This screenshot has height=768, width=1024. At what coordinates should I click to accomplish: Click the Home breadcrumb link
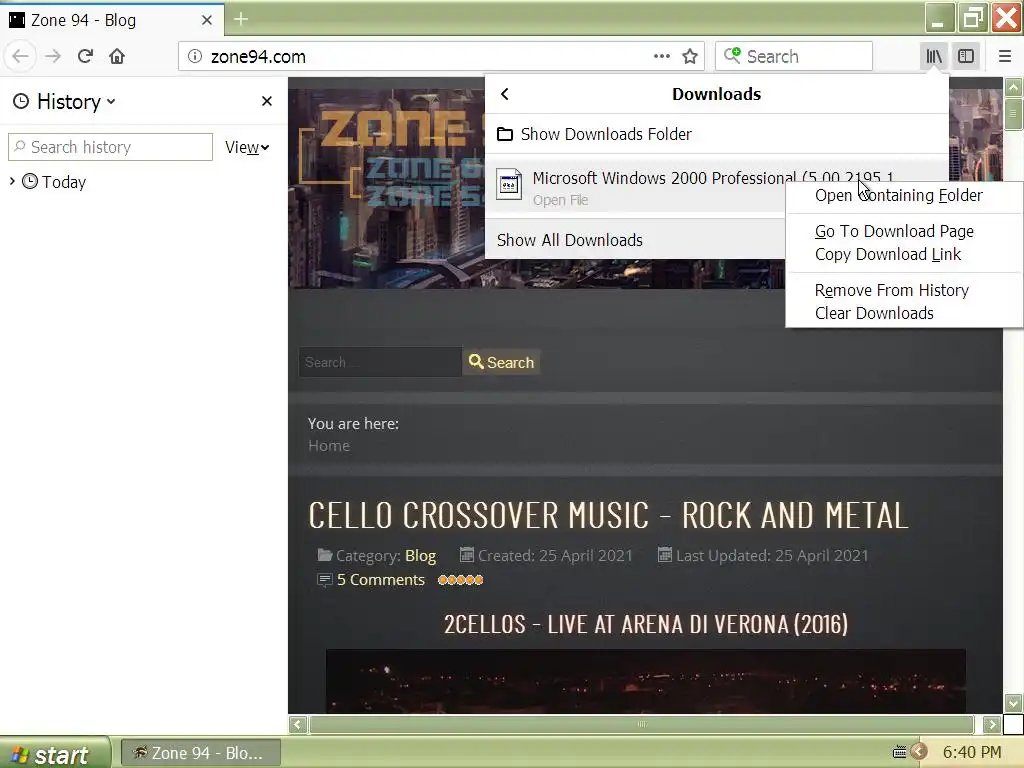click(328, 445)
